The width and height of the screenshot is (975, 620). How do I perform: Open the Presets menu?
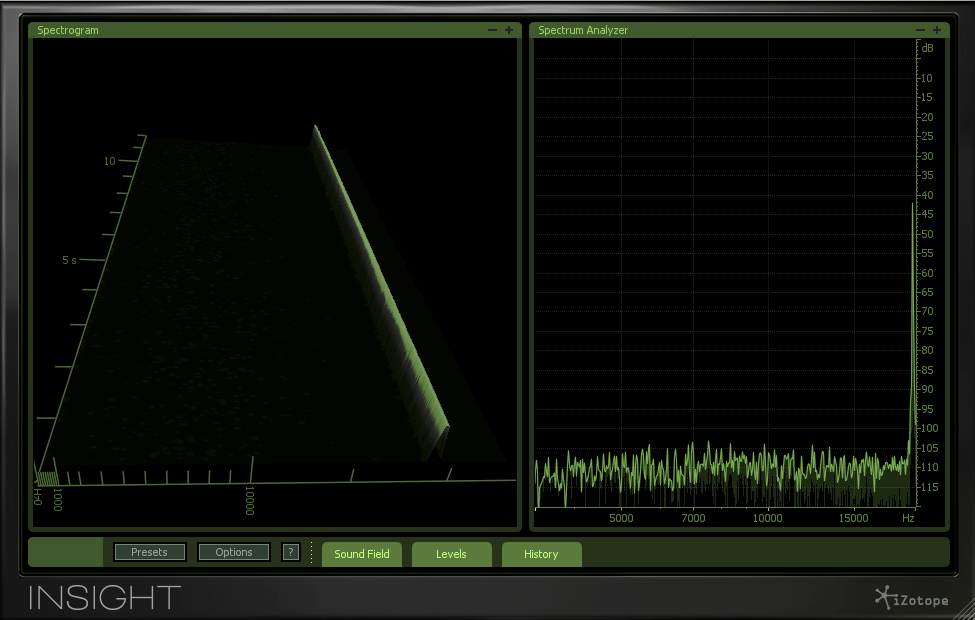click(149, 552)
